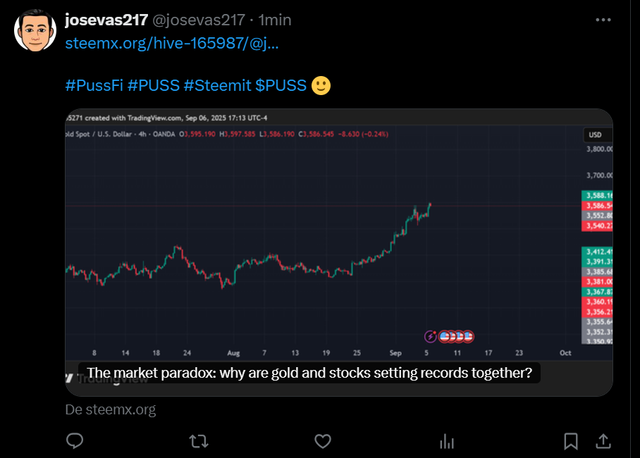Click the 3,700.00 price axis value

click(x=600, y=176)
